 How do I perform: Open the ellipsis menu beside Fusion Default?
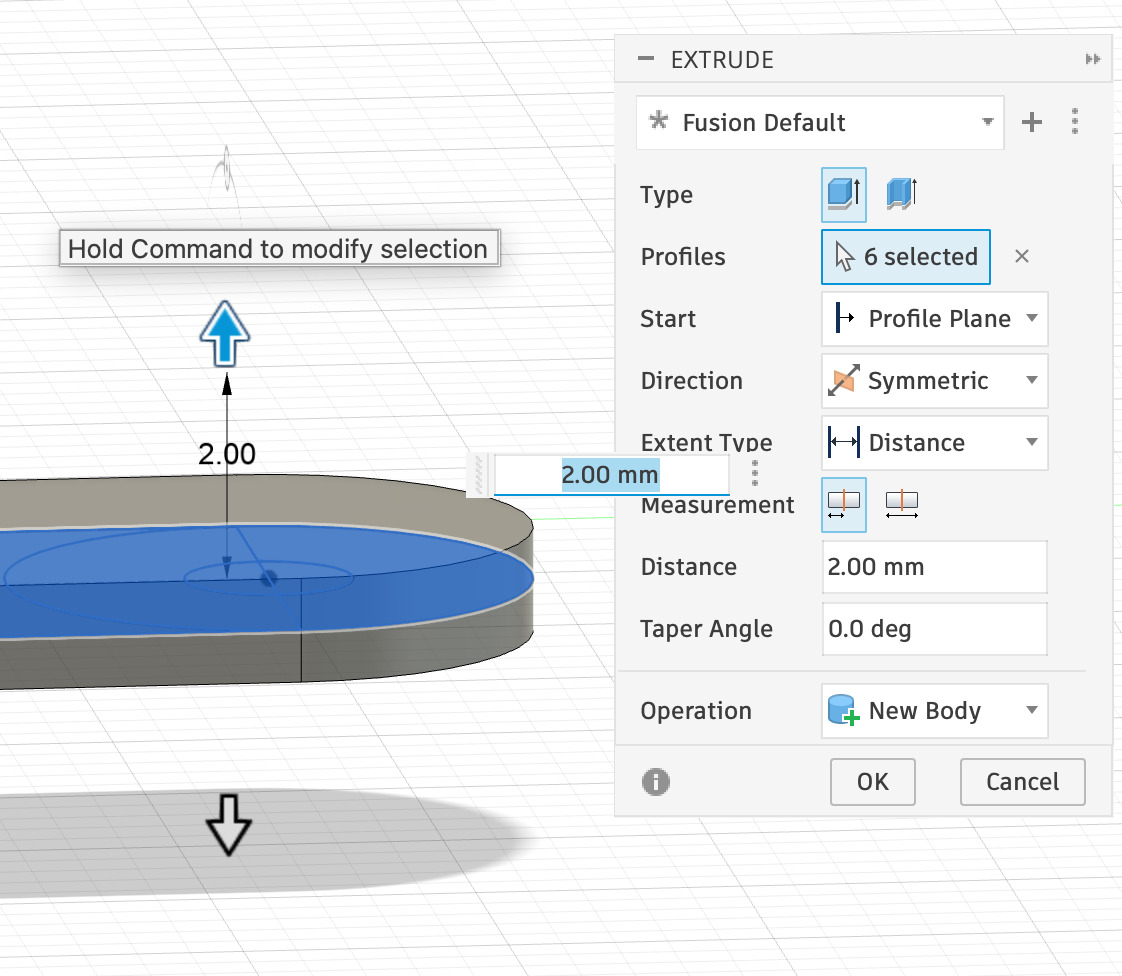(x=1075, y=122)
